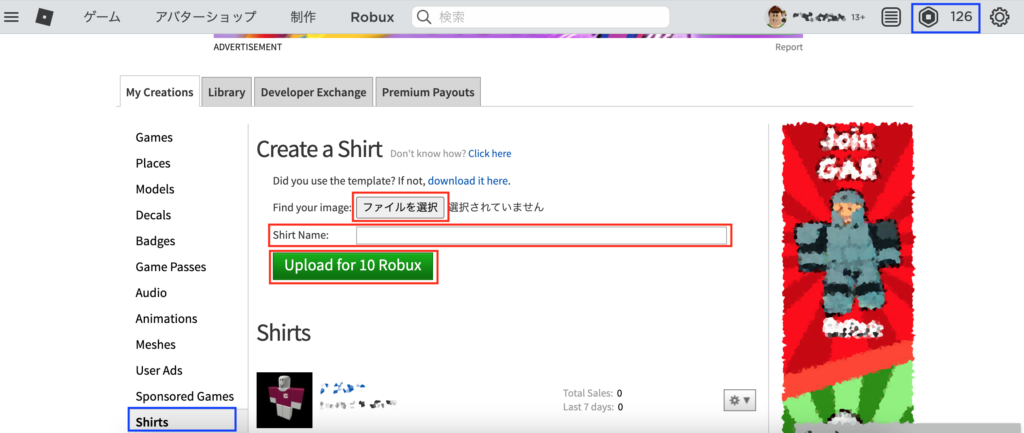Screen dimensions: 1024x433
Task: Click the Total Sales: 0 text
Action: 592,393
